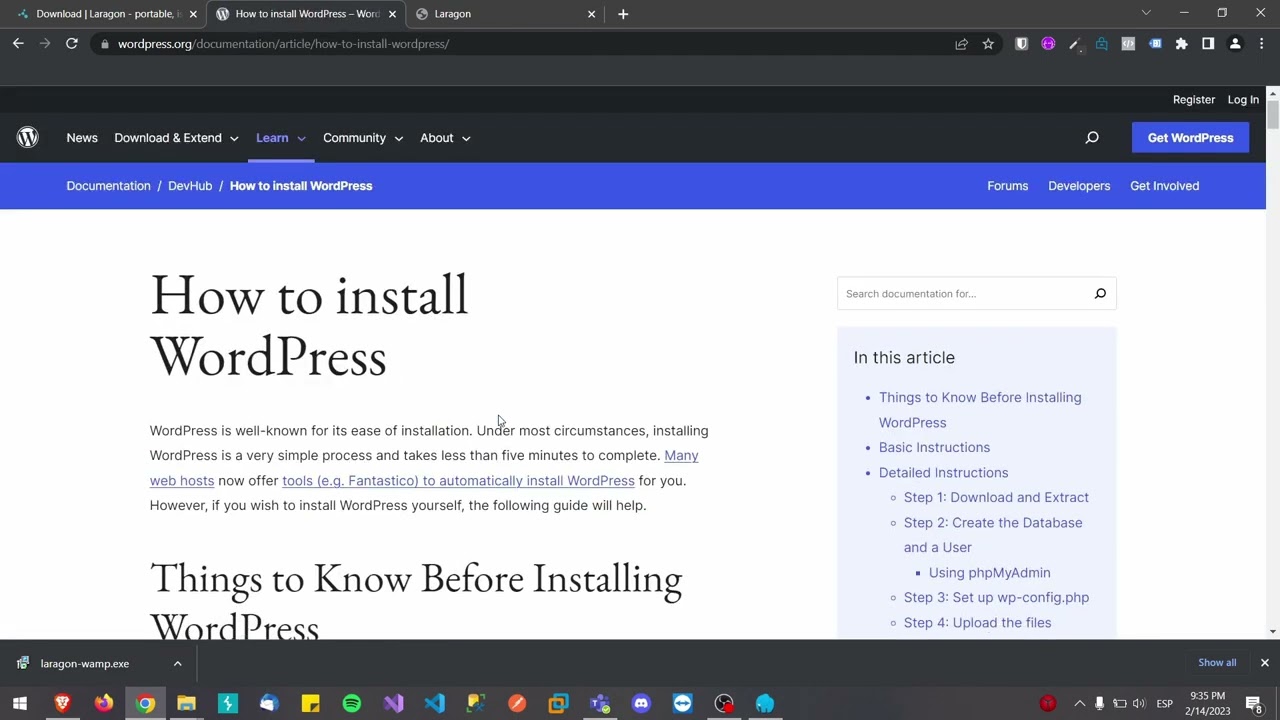Jump to Step 1: Download and Extract
This screenshot has height=720, width=1280.
[996, 498]
